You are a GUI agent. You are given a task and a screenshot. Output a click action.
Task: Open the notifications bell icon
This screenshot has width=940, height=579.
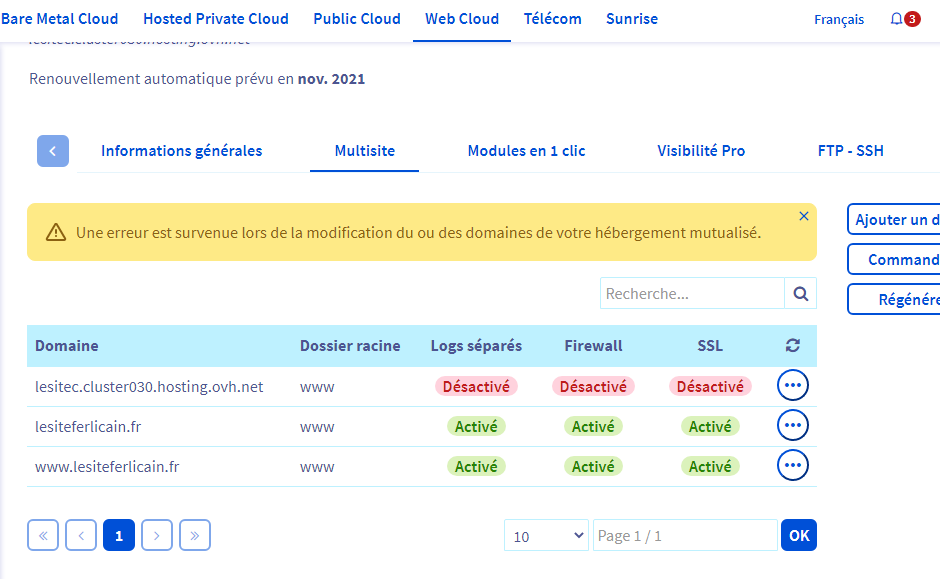click(x=896, y=19)
